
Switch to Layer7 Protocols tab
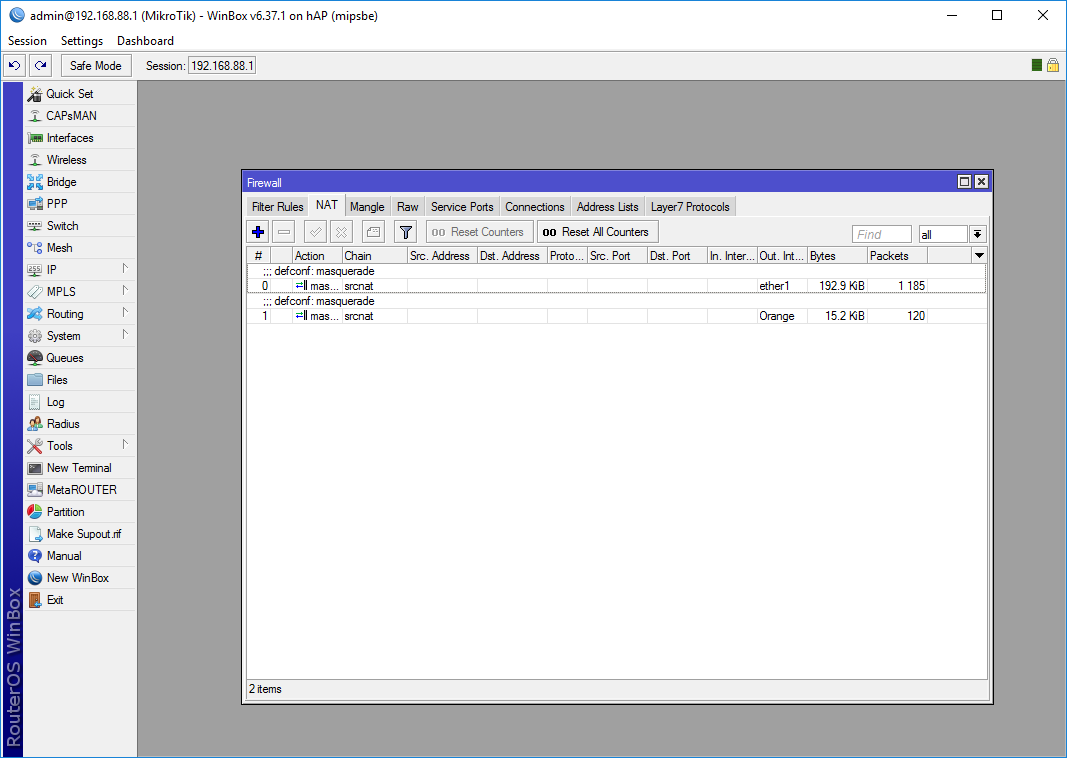click(690, 207)
